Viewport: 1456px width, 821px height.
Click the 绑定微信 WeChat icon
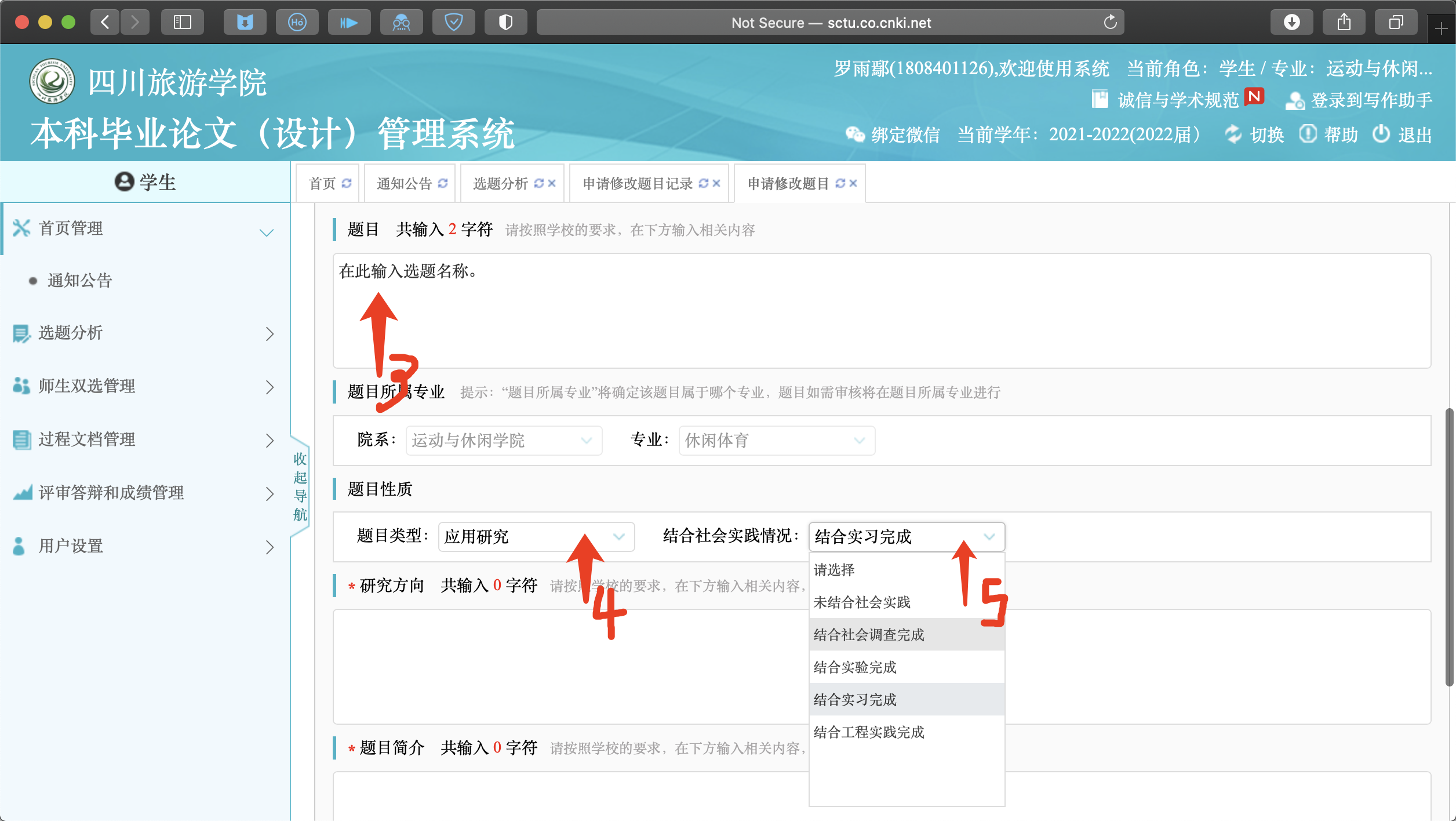click(855, 135)
